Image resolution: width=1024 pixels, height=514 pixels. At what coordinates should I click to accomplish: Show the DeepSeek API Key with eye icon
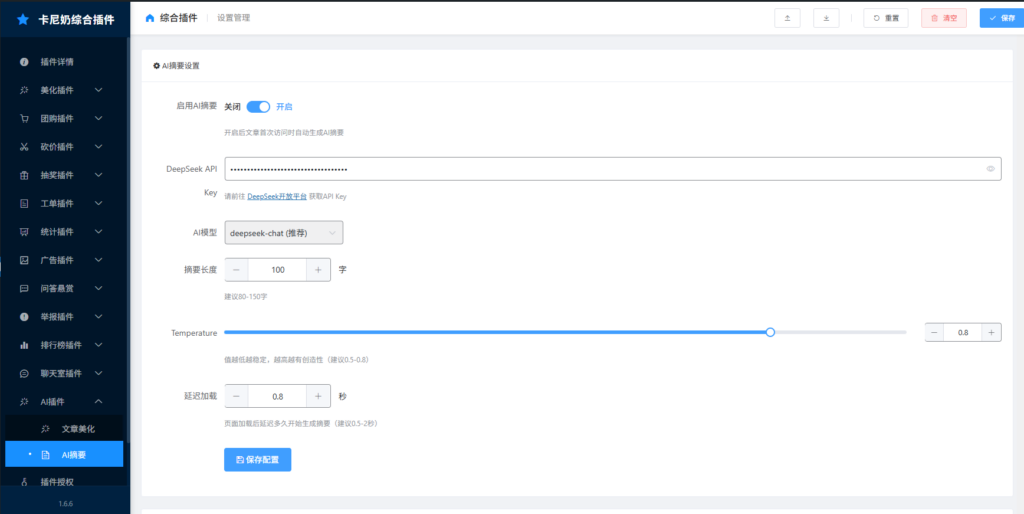(x=991, y=169)
